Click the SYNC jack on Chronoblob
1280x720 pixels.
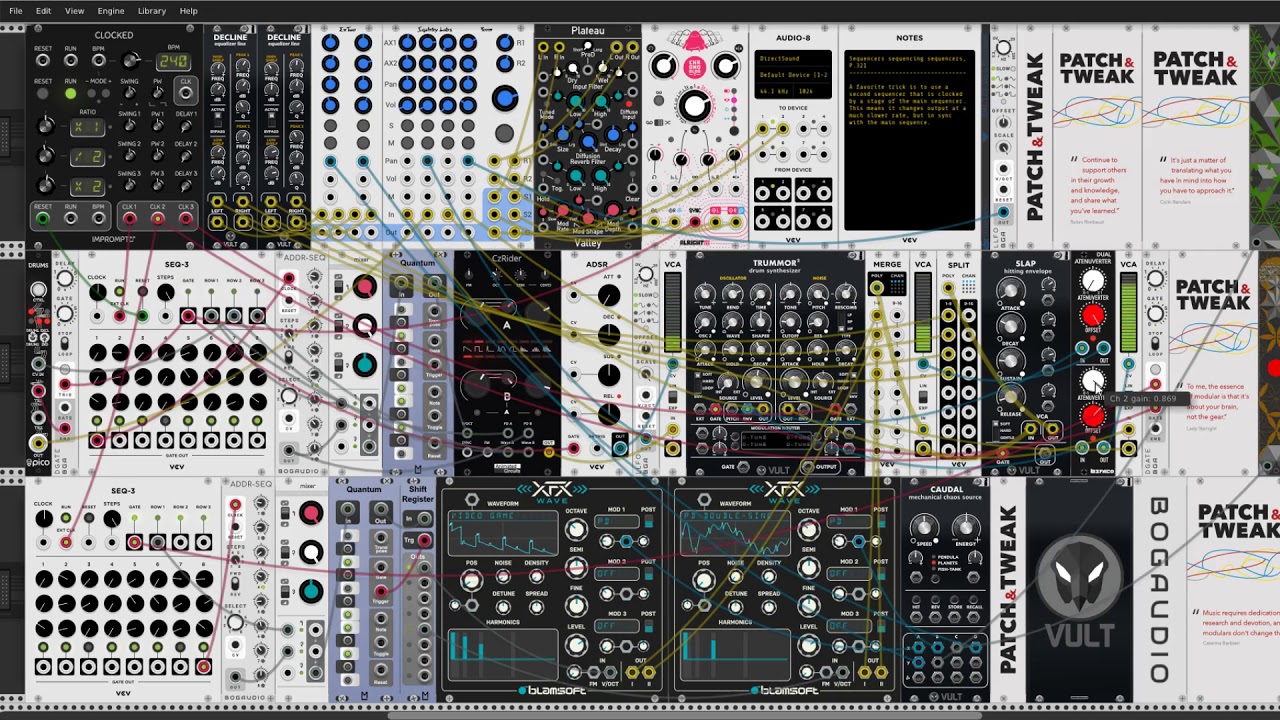pyautogui.click(x=695, y=222)
